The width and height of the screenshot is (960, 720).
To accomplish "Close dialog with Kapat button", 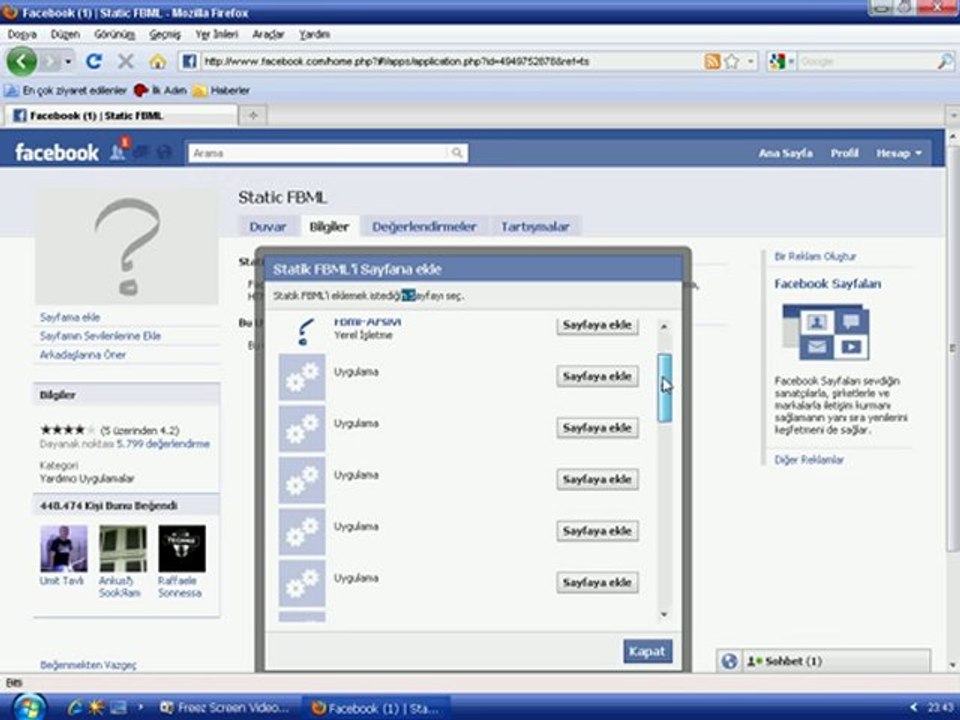I will click(x=647, y=651).
